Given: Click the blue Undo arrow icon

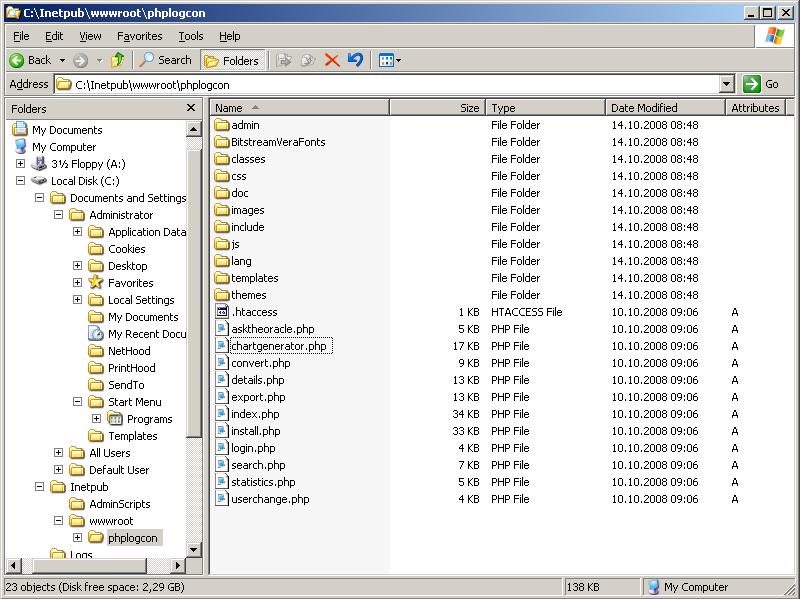Looking at the screenshot, I should coord(355,60).
